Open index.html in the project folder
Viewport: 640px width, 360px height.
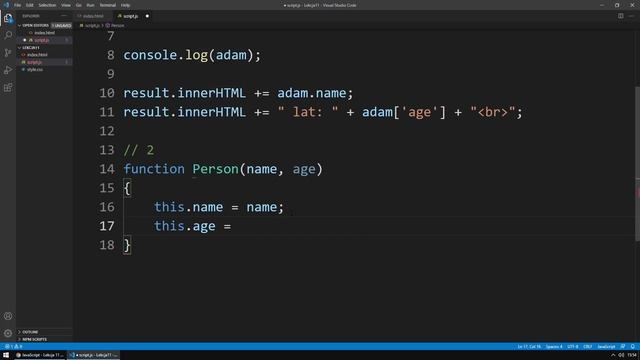37,55
